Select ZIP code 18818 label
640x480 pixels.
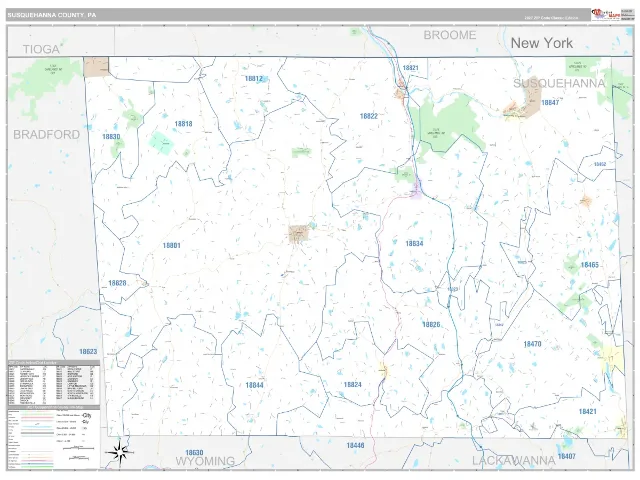pyautogui.click(x=183, y=124)
